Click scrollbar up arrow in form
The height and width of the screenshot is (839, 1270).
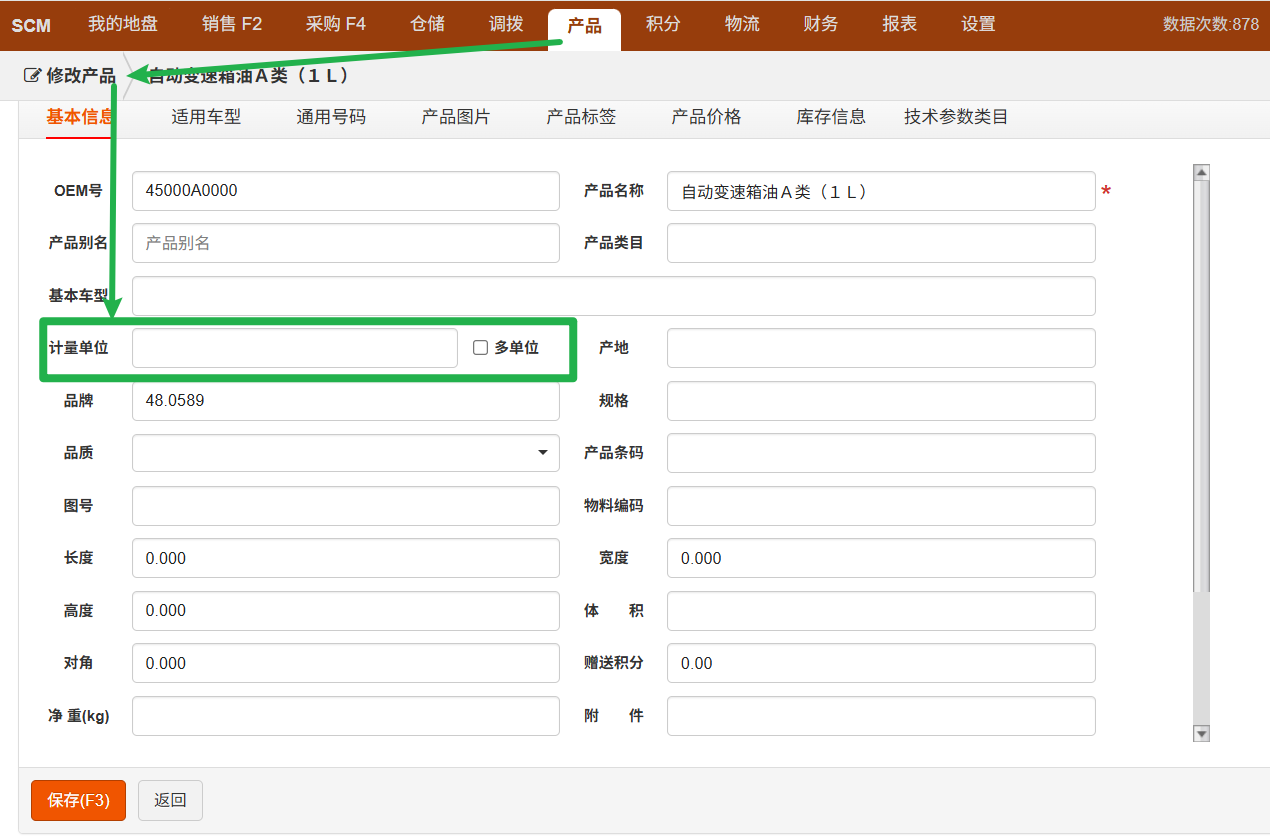point(1202,173)
